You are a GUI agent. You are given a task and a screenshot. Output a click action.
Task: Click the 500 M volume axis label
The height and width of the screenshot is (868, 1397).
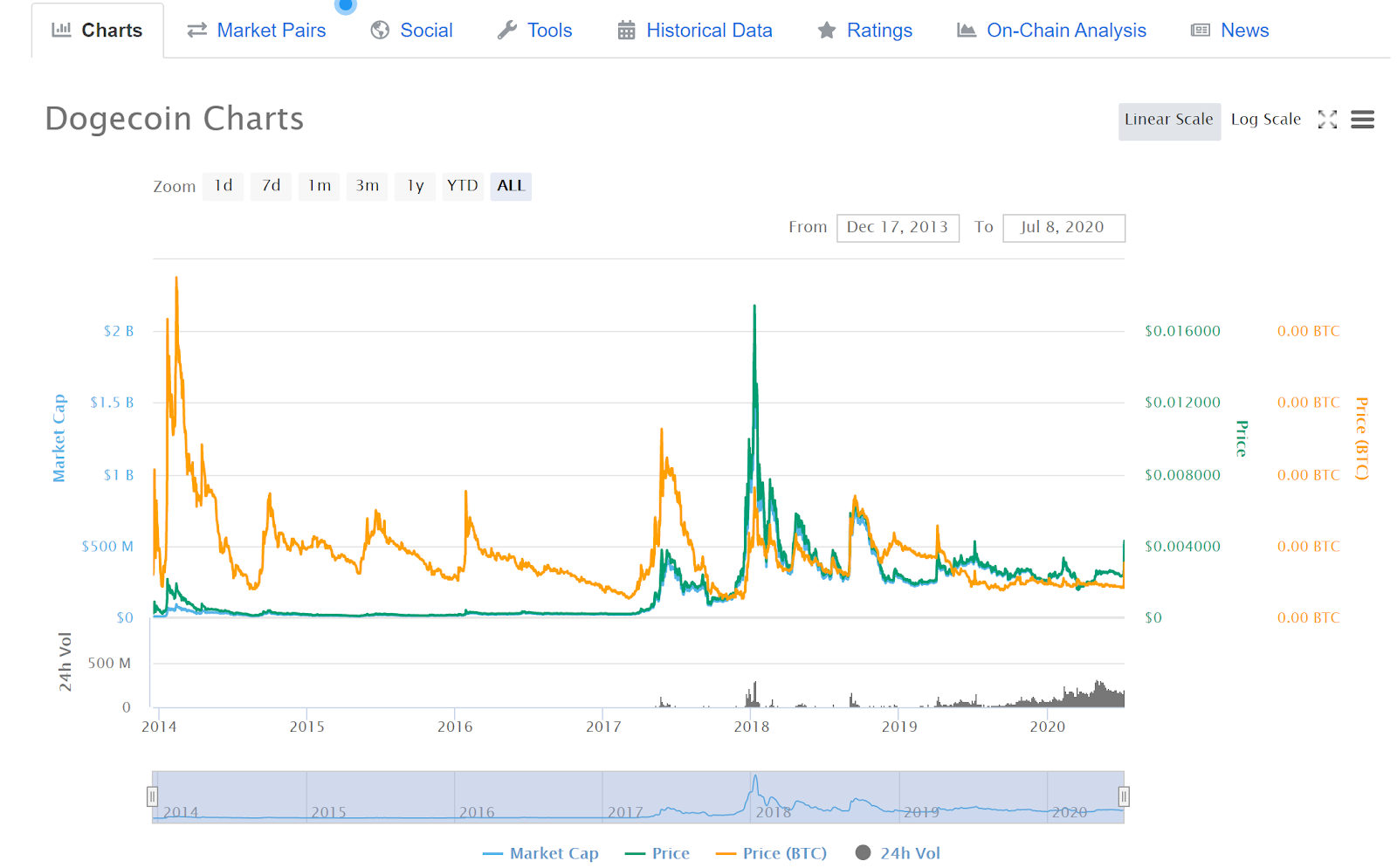109,664
